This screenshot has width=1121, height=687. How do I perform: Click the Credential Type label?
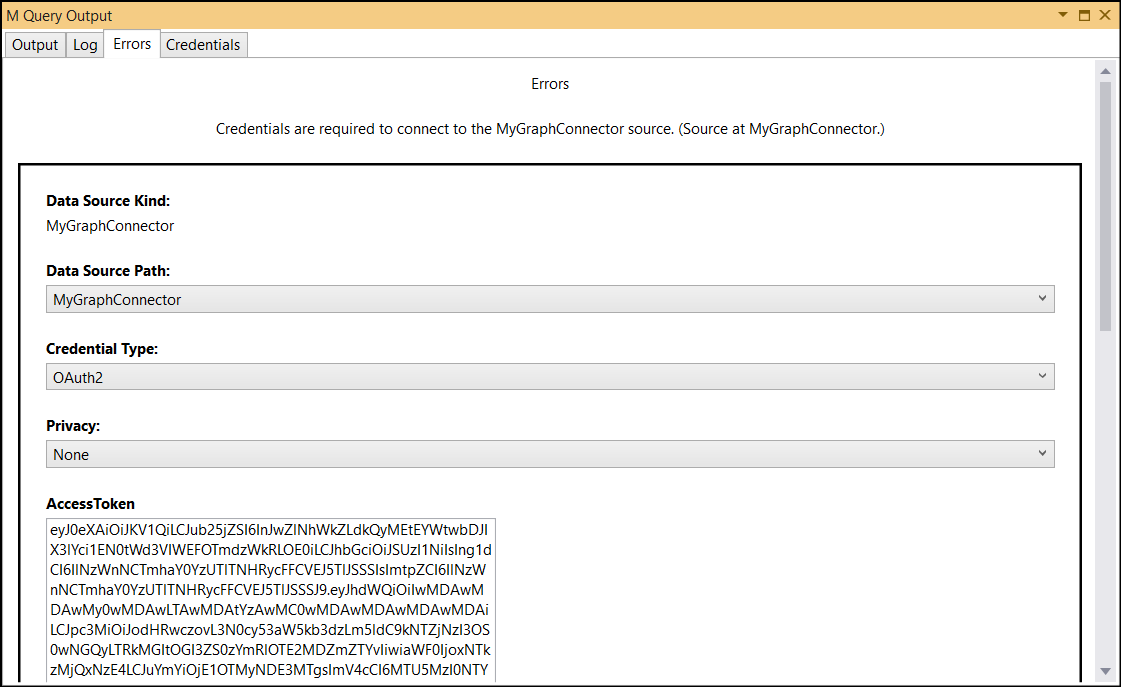(102, 349)
